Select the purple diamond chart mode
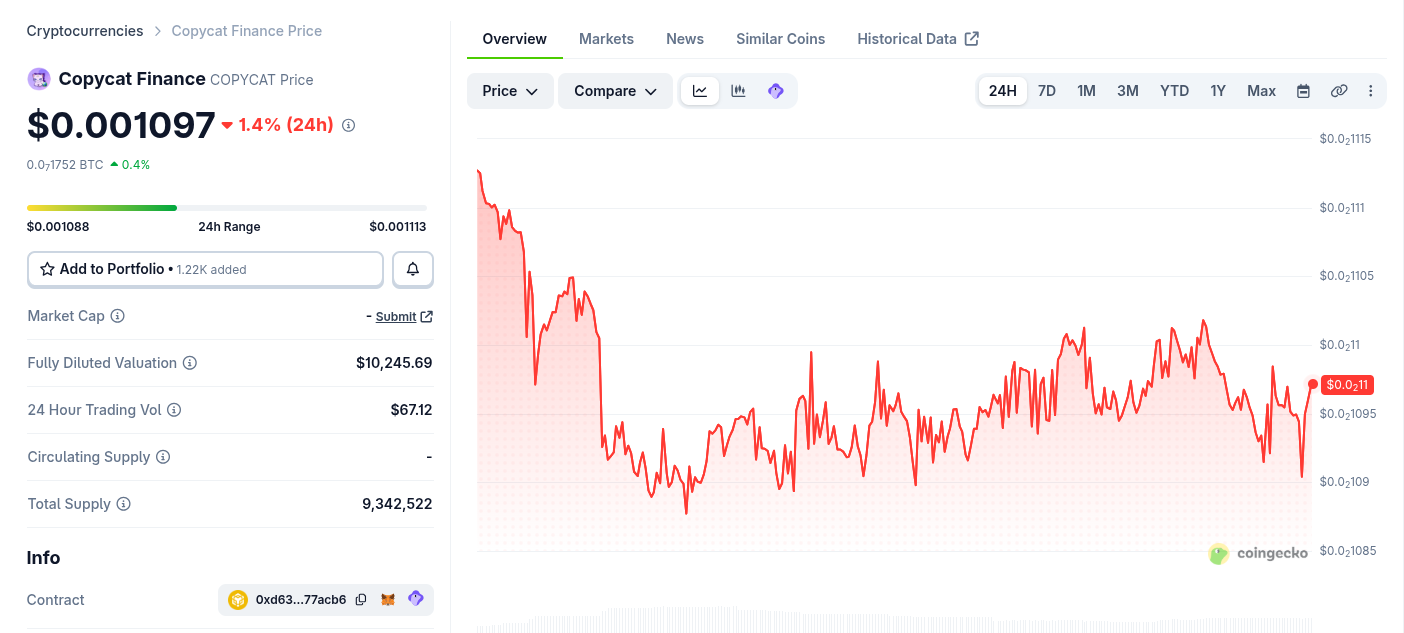The image size is (1404, 633). tap(775, 91)
